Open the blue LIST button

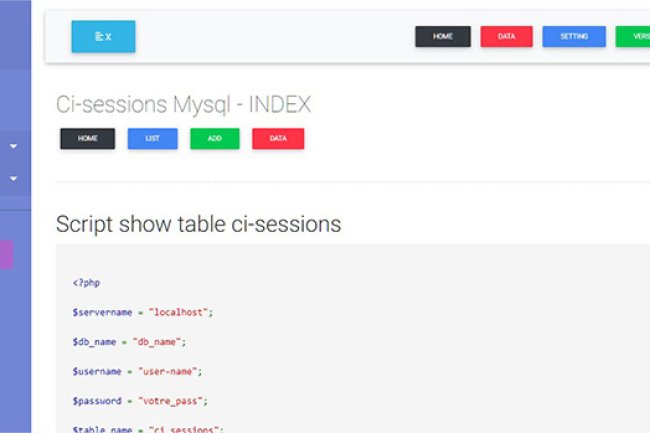coord(152,138)
